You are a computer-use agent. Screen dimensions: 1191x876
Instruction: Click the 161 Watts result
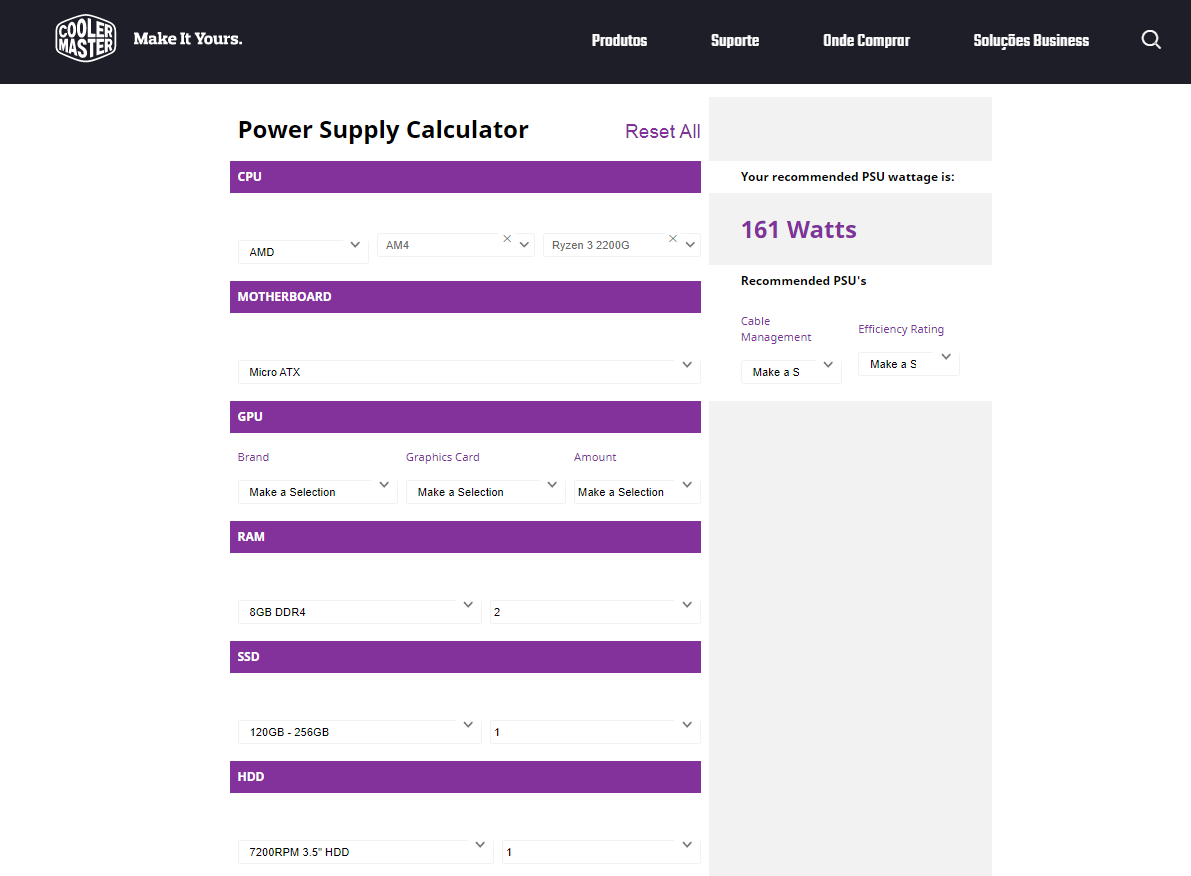click(798, 229)
